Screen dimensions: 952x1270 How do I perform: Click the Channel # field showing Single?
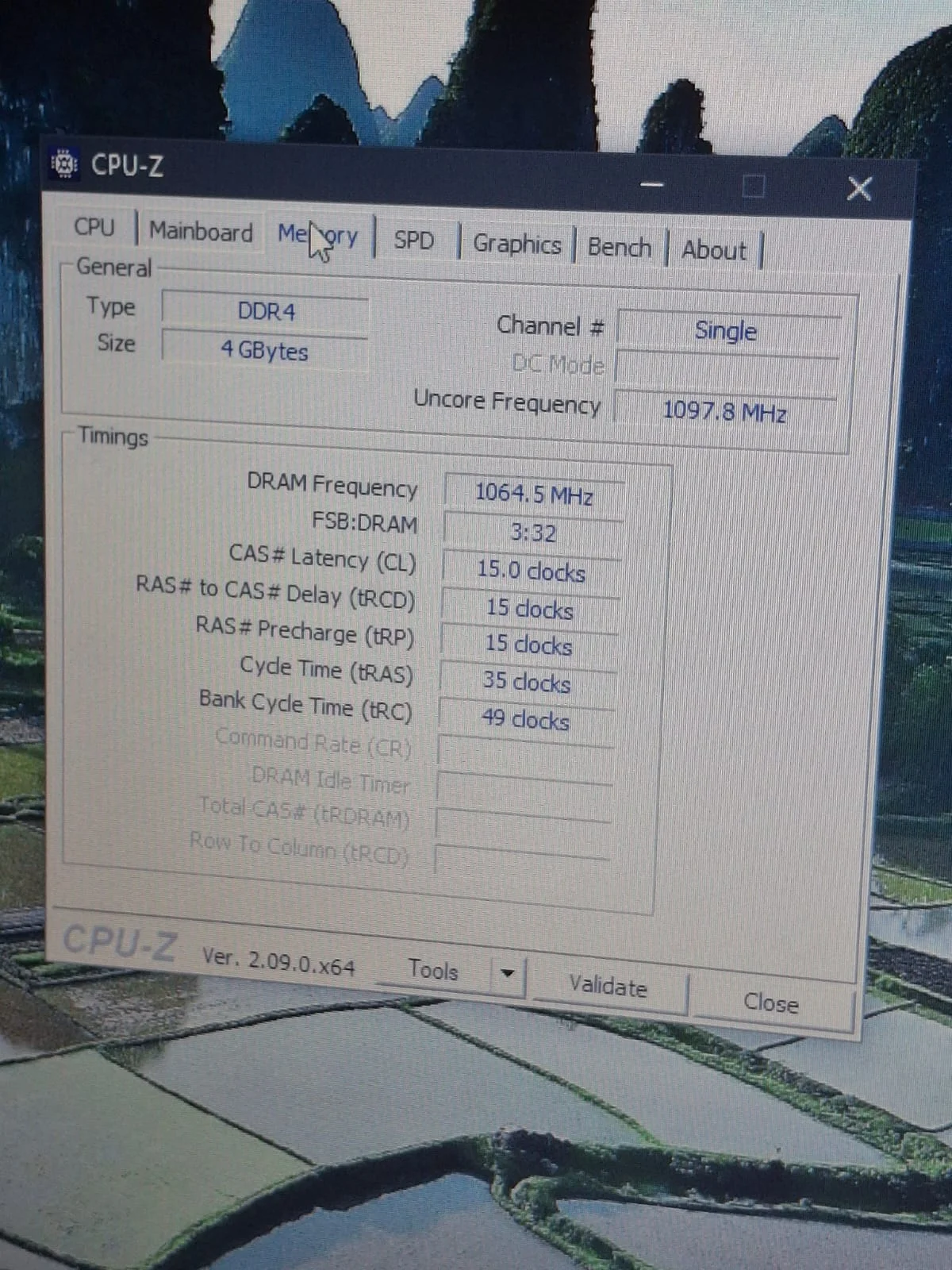[x=727, y=330]
